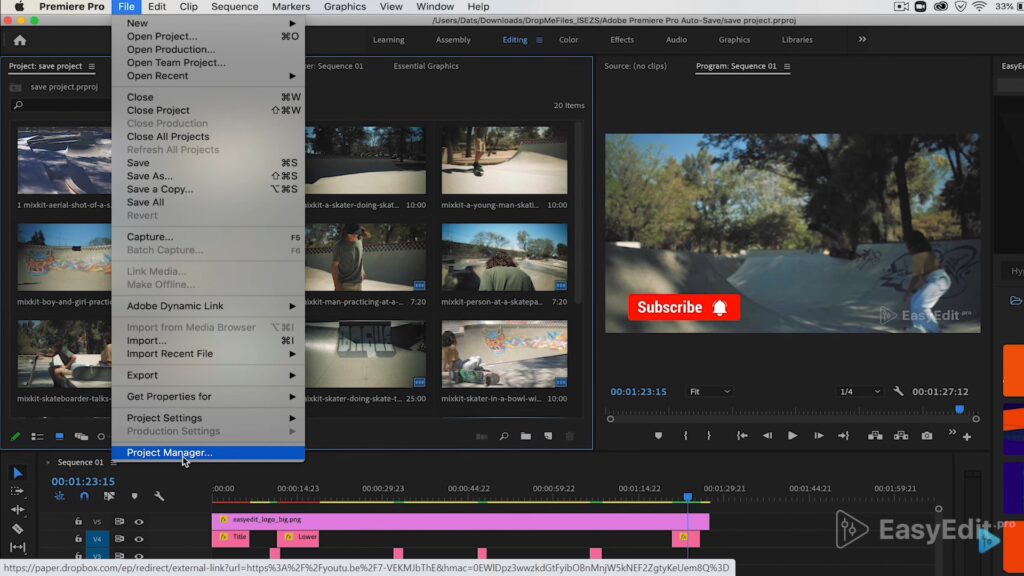Toggle linked selection in timeline

pyautogui.click(x=109, y=496)
